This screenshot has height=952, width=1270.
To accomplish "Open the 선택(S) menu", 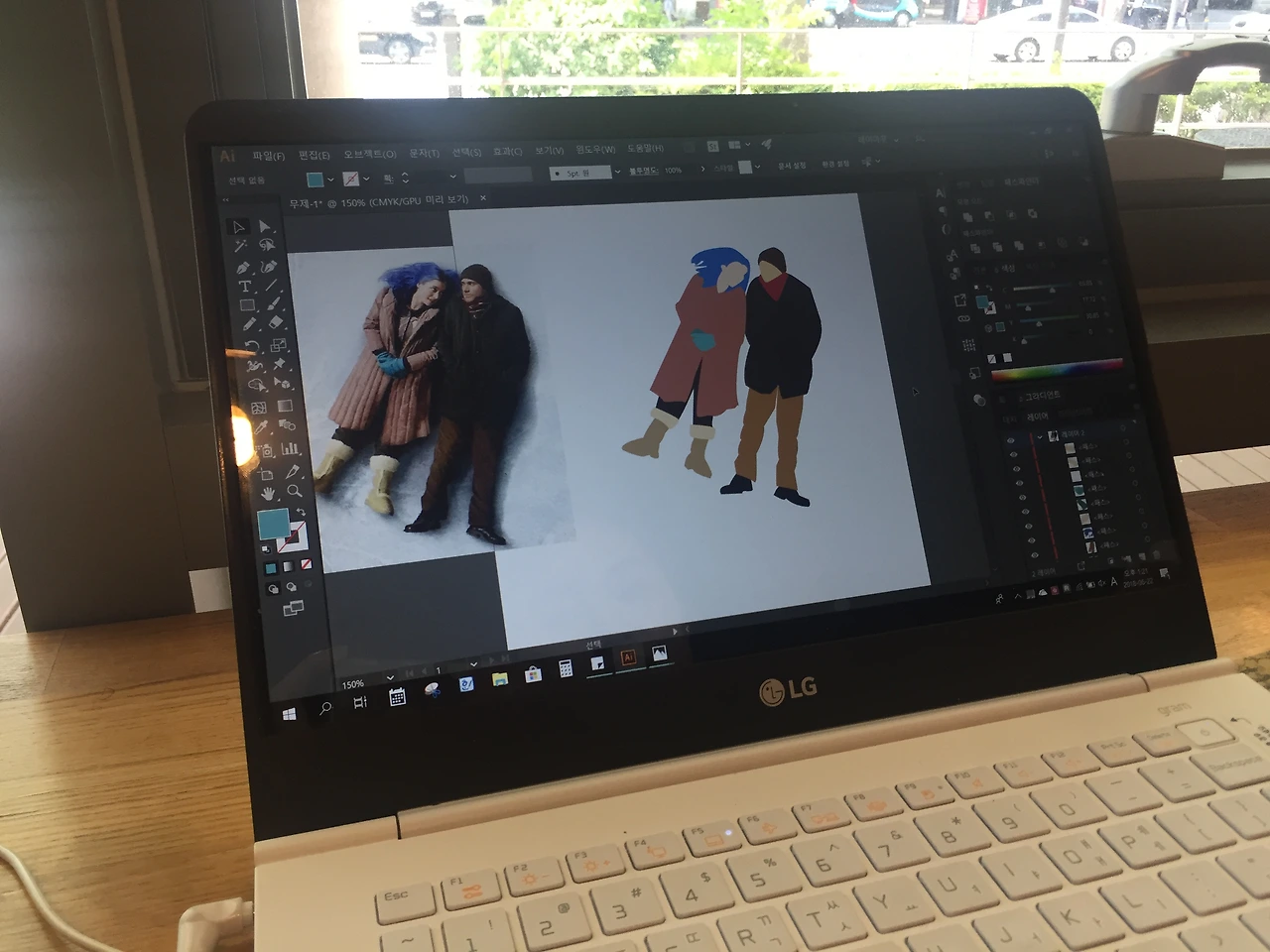I will coord(466,152).
